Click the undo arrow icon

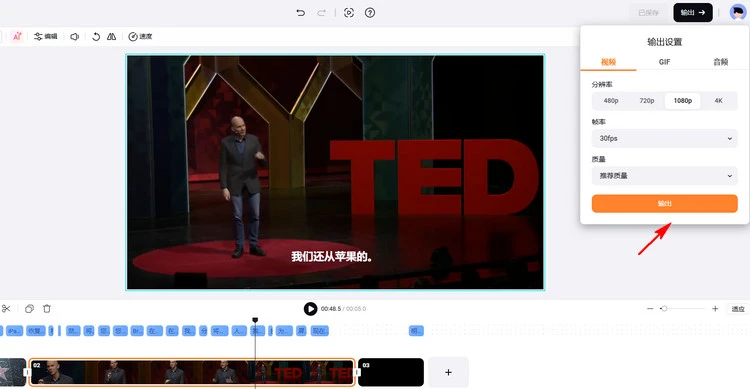pos(300,13)
